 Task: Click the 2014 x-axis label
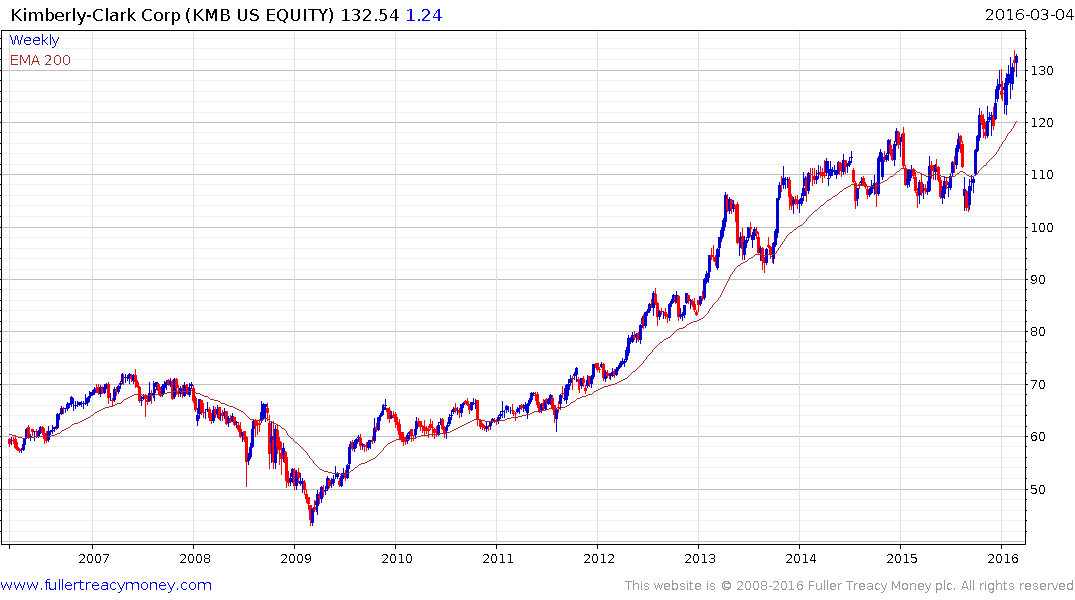(801, 558)
